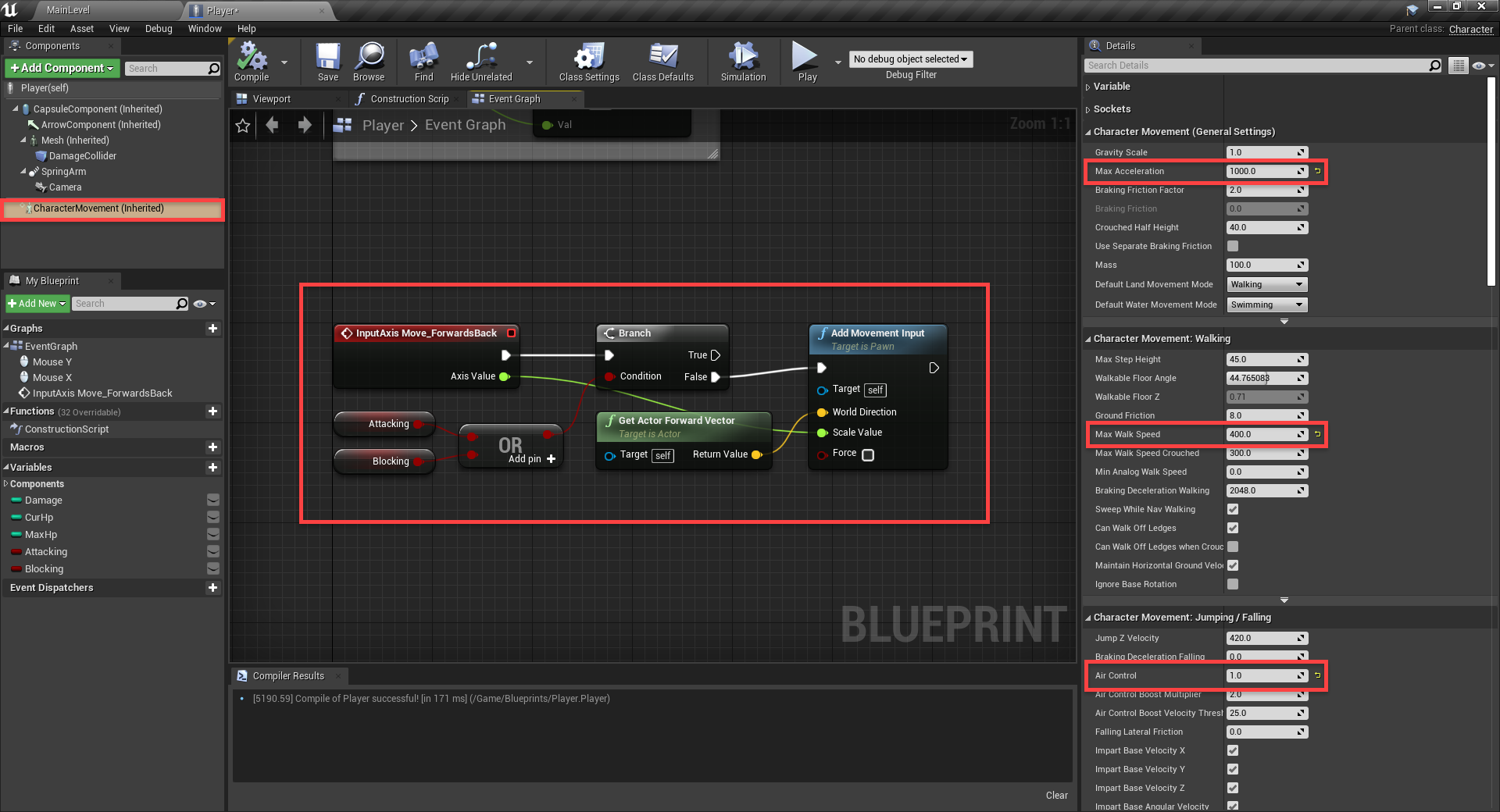Screen dimensions: 1500x812
Task: Collapse Character Movement: Jumping / Falling section
Action: click(1088, 618)
